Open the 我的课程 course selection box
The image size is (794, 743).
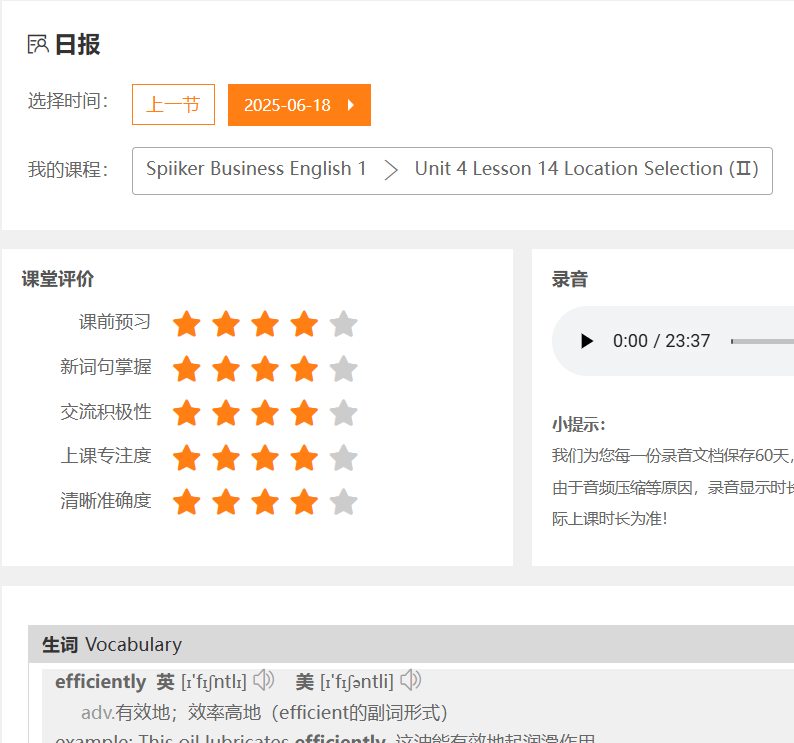tap(452, 170)
